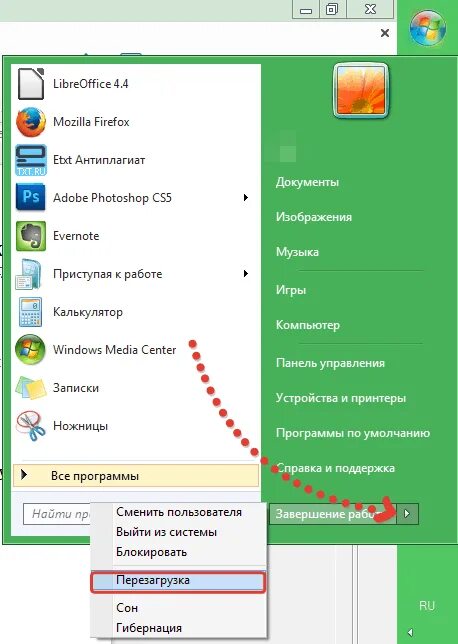458x644 pixels.
Task: Choose Сменить пользователя from the menu
Action: coord(179,512)
